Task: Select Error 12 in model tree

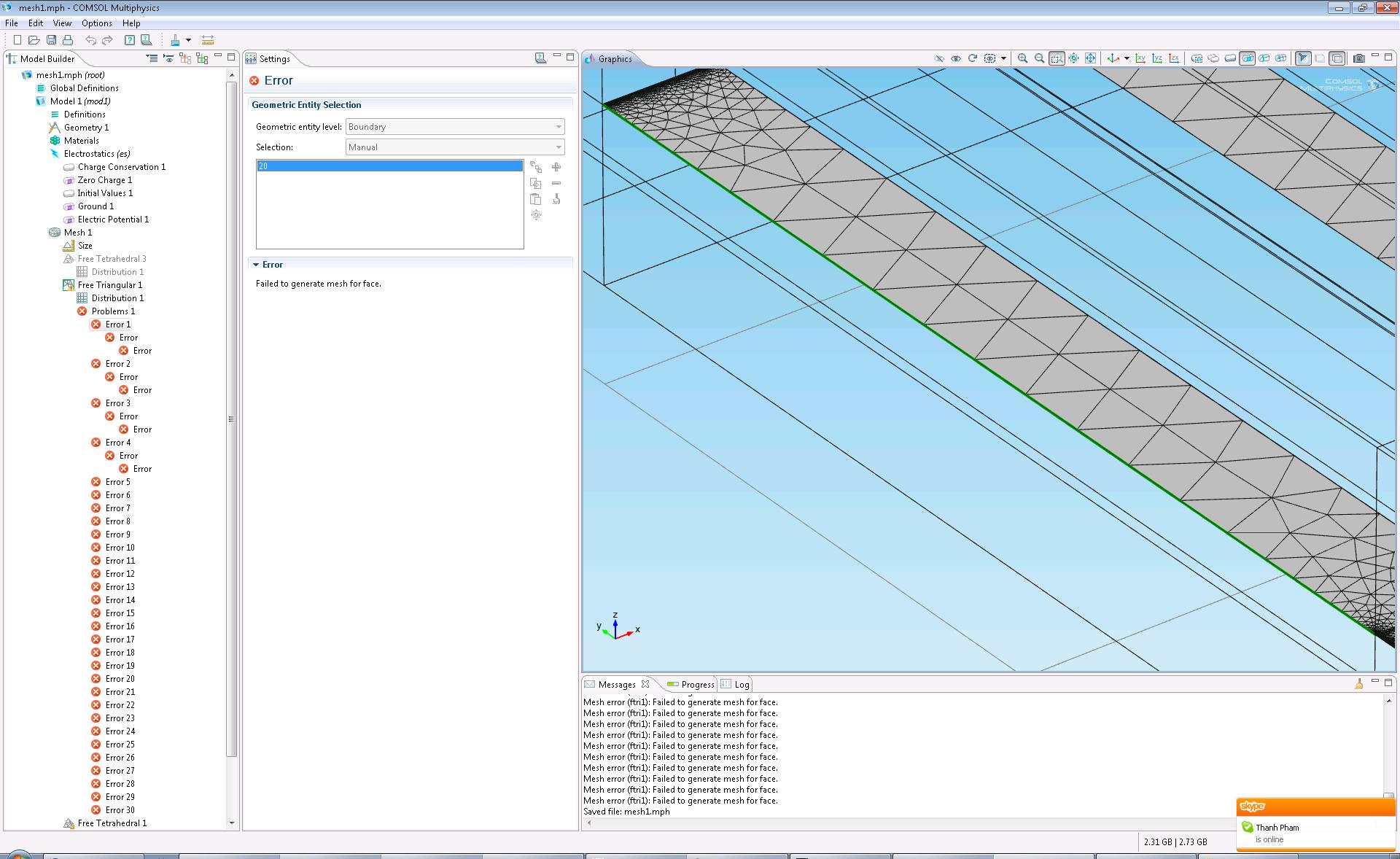Action: pos(120,574)
